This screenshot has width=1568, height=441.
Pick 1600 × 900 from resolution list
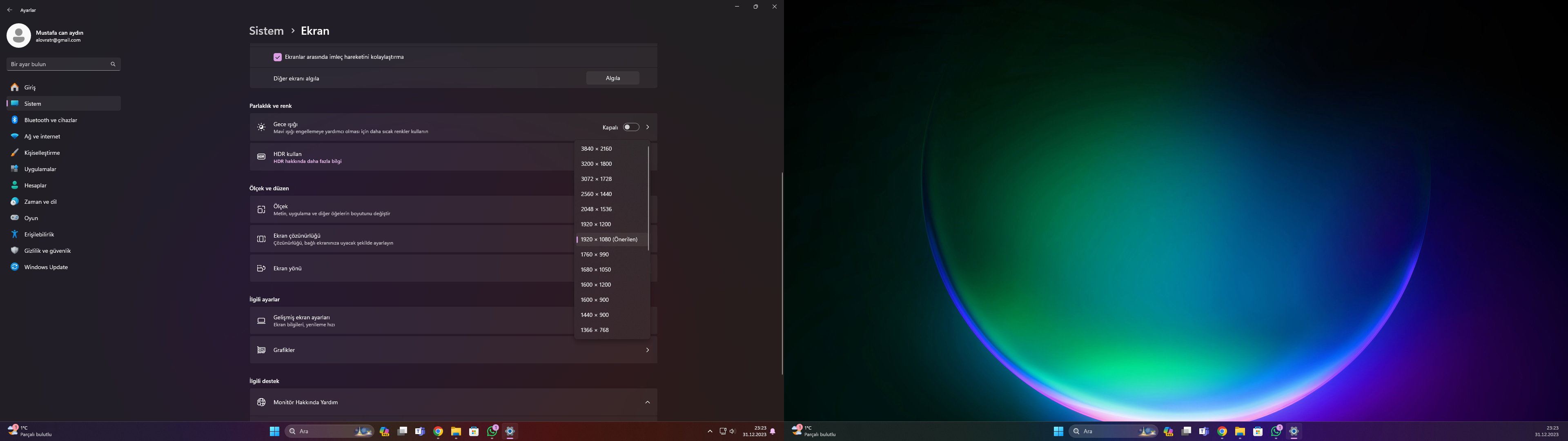point(610,300)
